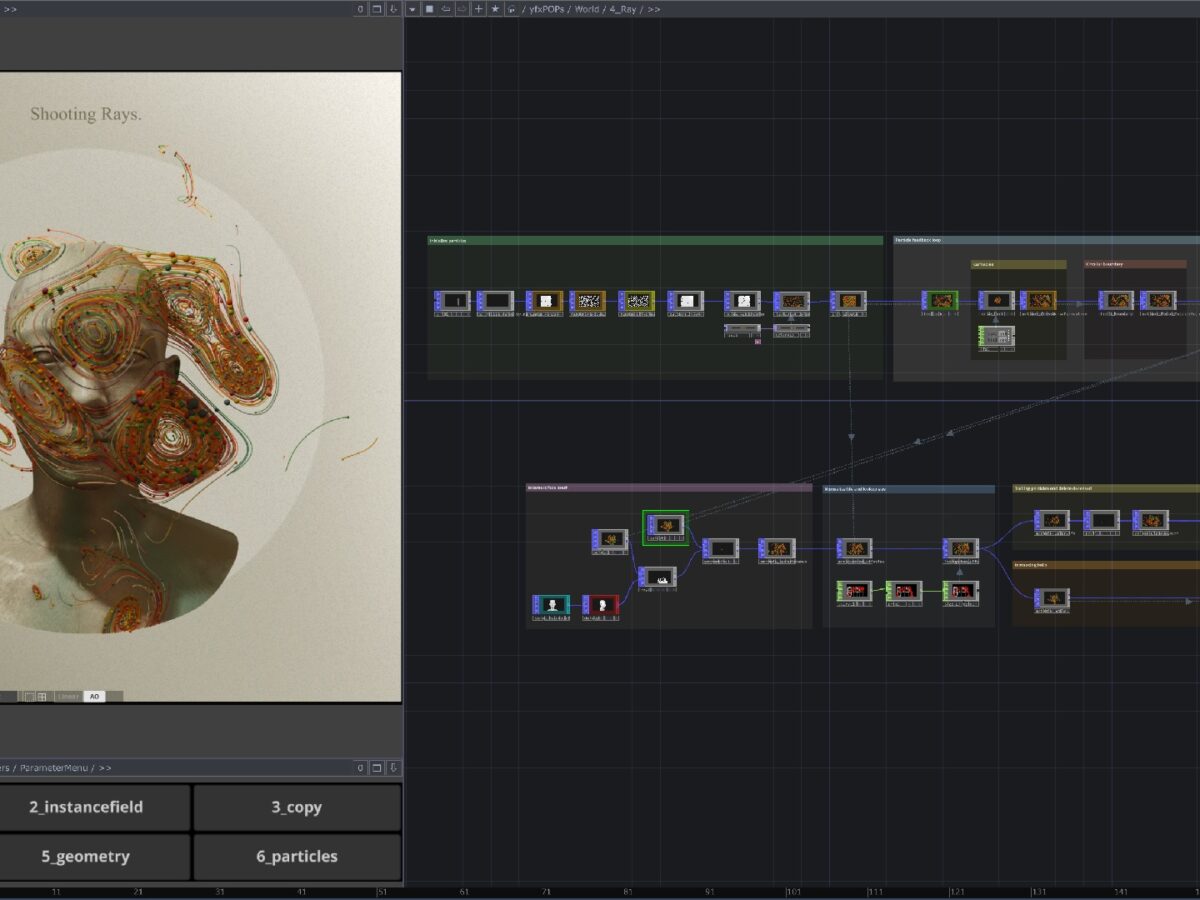Click the 6_particles button
The width and height of the screenshot is (1200, 900).
point(296,856)
